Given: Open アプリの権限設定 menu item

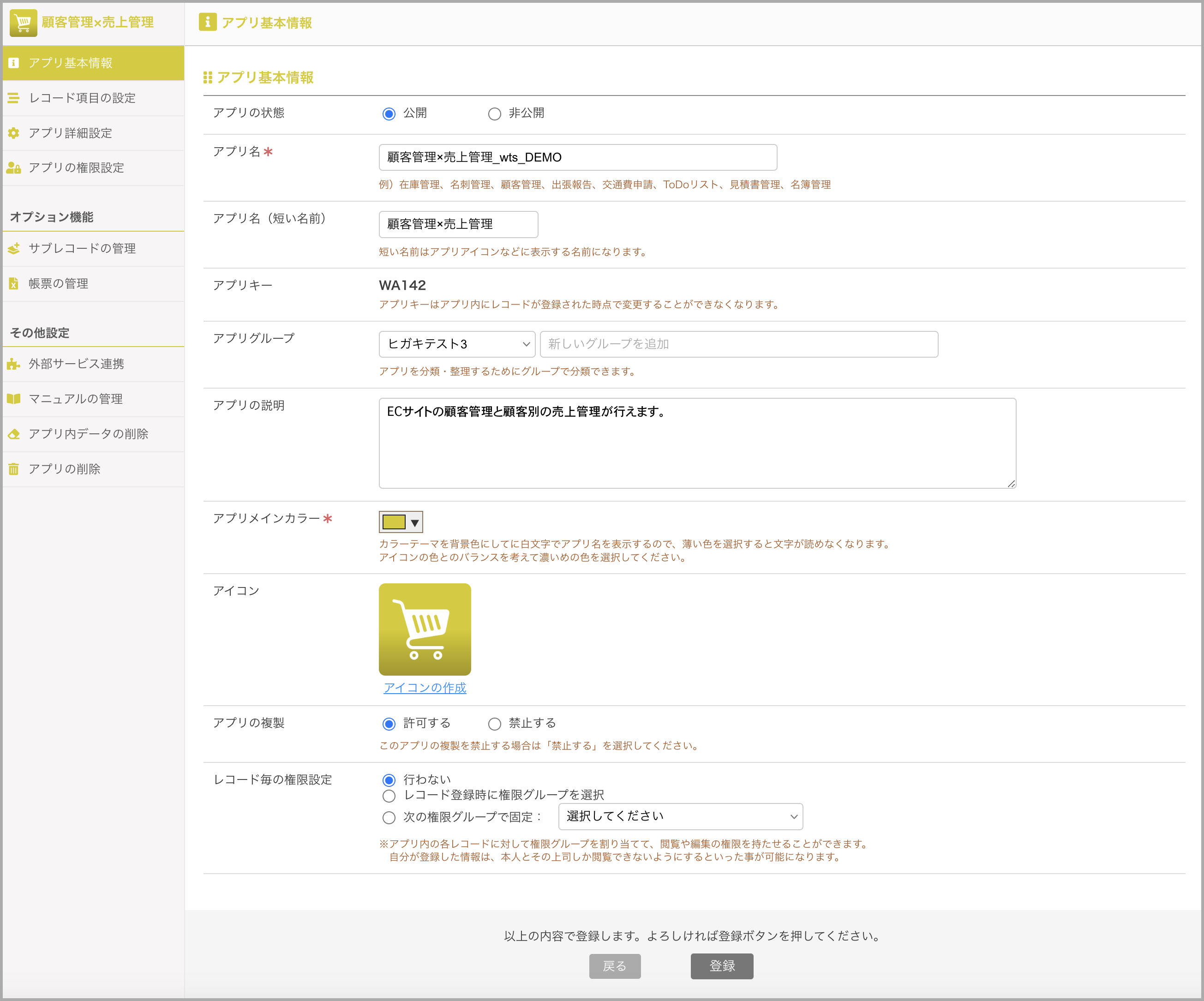Looking at the screenshot, I should [x=94, y=168].
